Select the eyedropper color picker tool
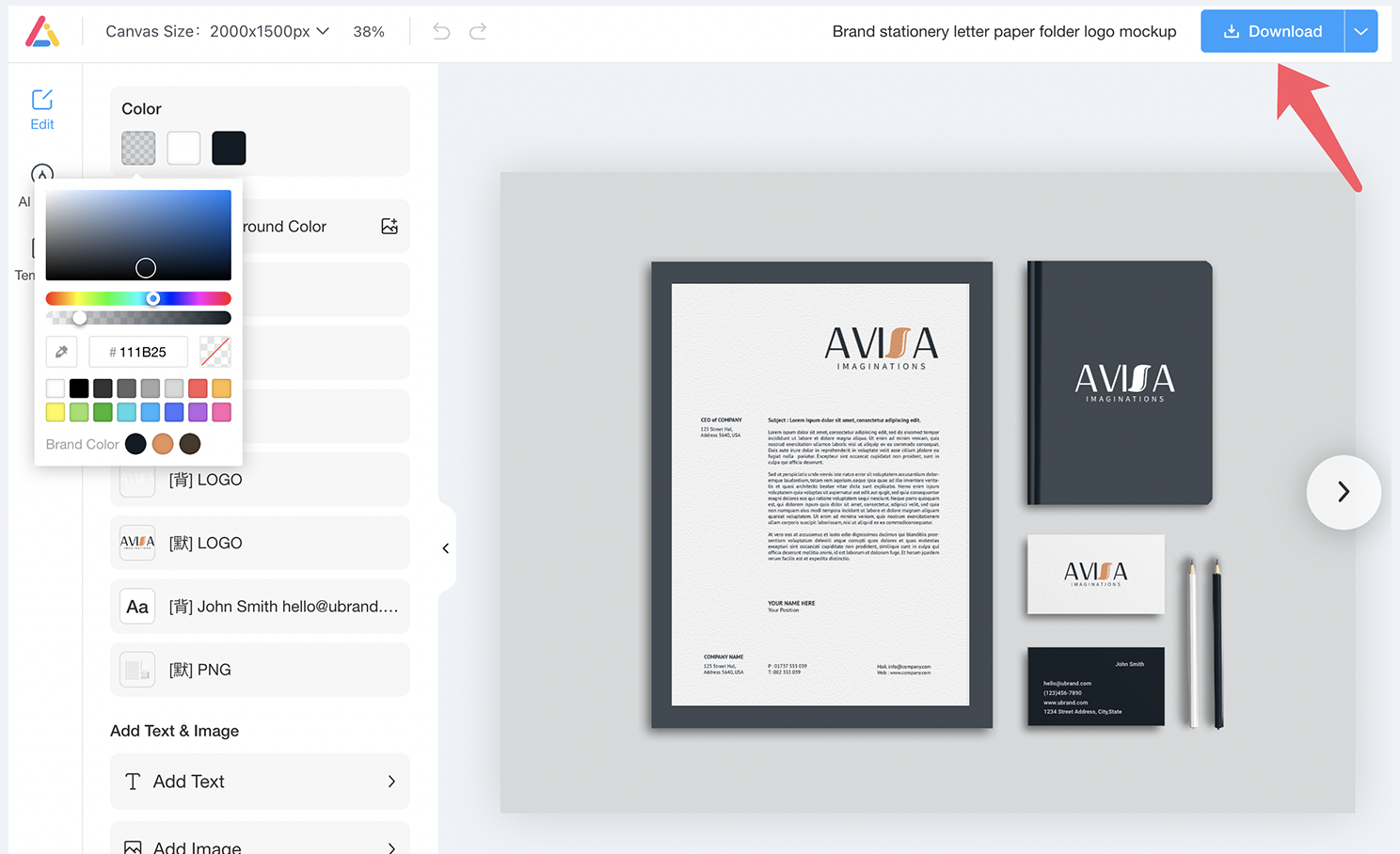 tap(61, 352)
